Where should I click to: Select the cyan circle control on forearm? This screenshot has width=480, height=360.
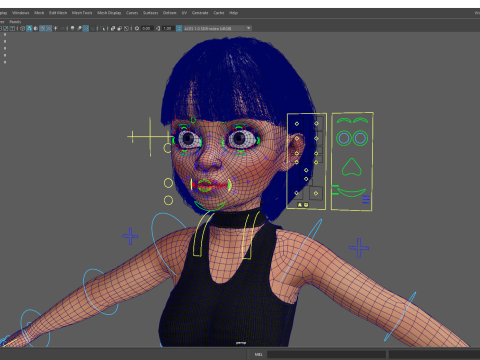100,292
